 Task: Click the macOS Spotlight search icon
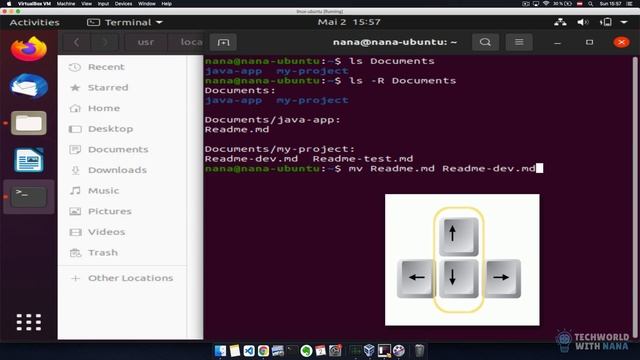[x=590, y=4]
